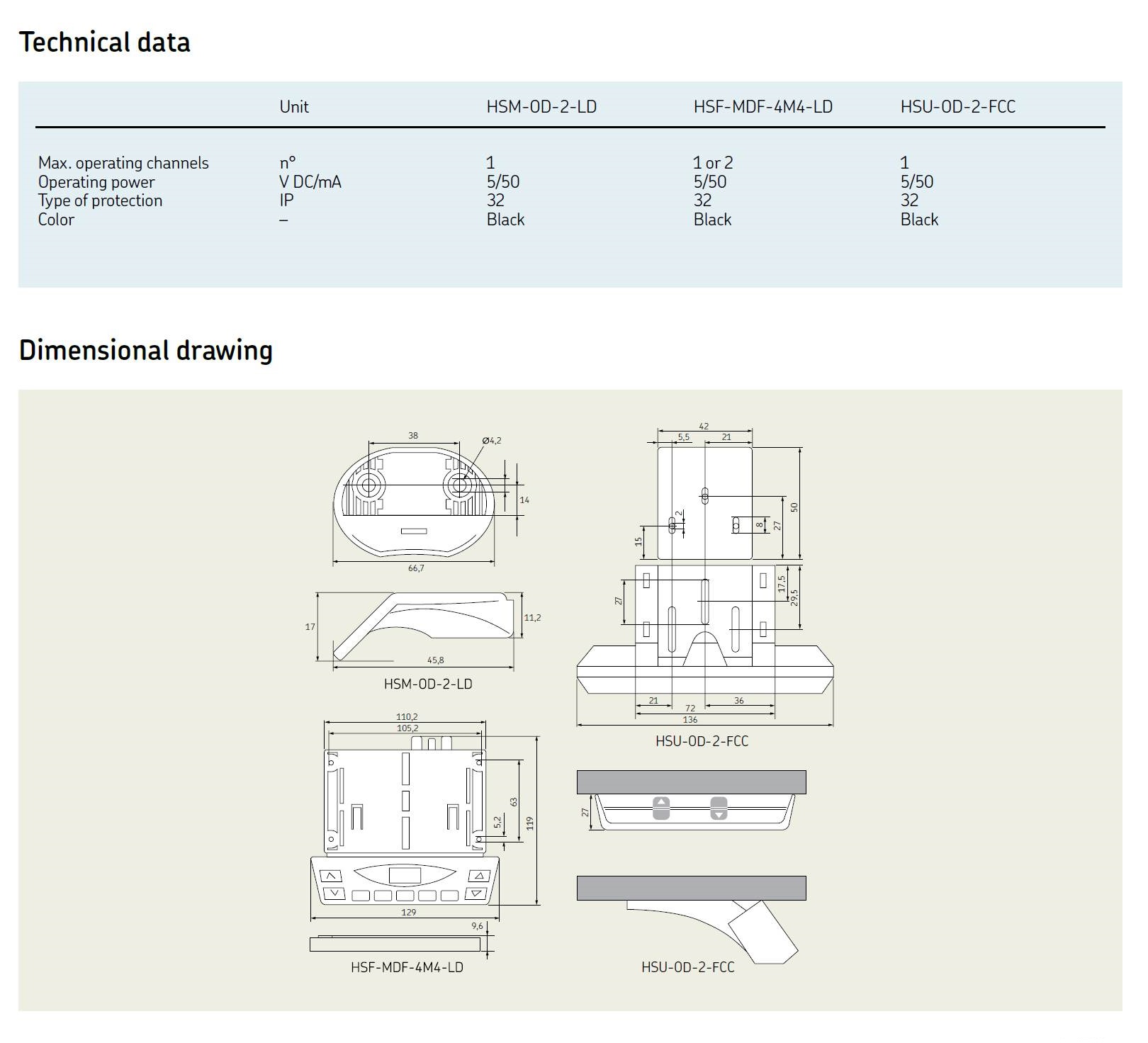Viewport: 1148px width, 1043px height.
Task: Click the down arrow key at bottom-right of HSF keypad
Action: pos(475,893)
